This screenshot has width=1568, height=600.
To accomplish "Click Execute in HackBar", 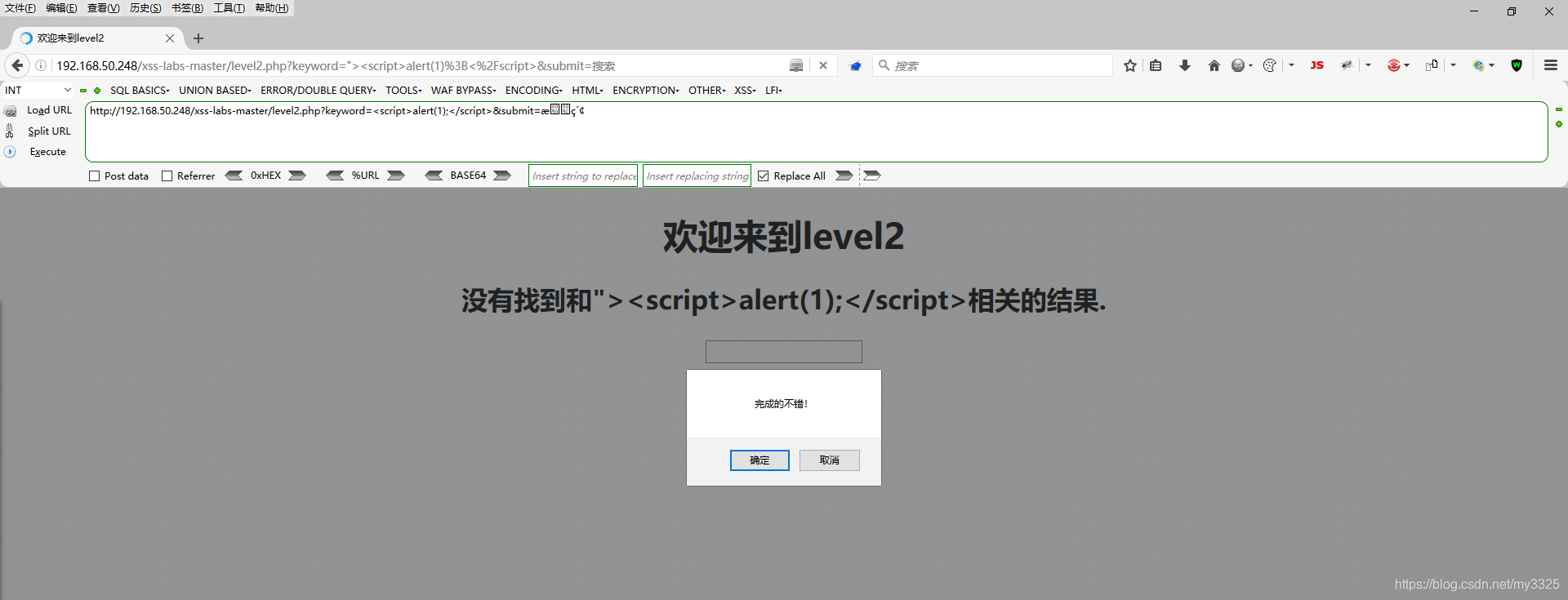I will (47, 152).
